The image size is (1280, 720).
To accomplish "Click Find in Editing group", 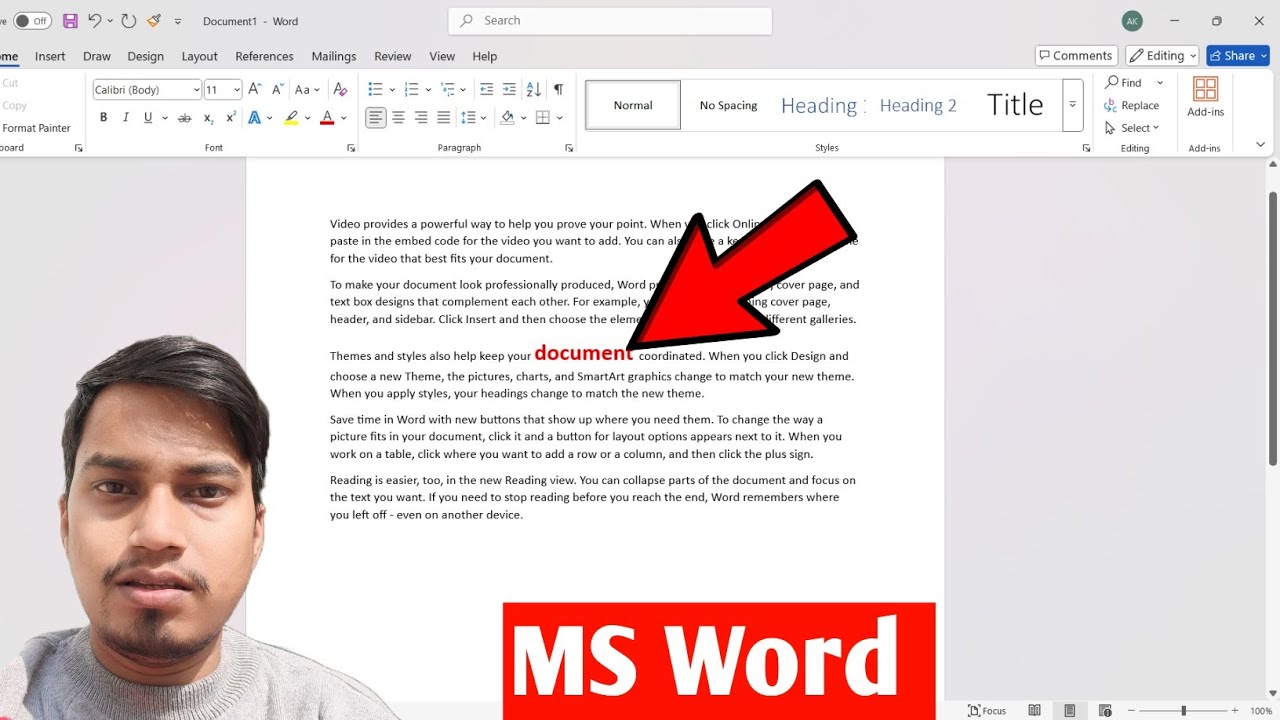I will (1123, 83).
